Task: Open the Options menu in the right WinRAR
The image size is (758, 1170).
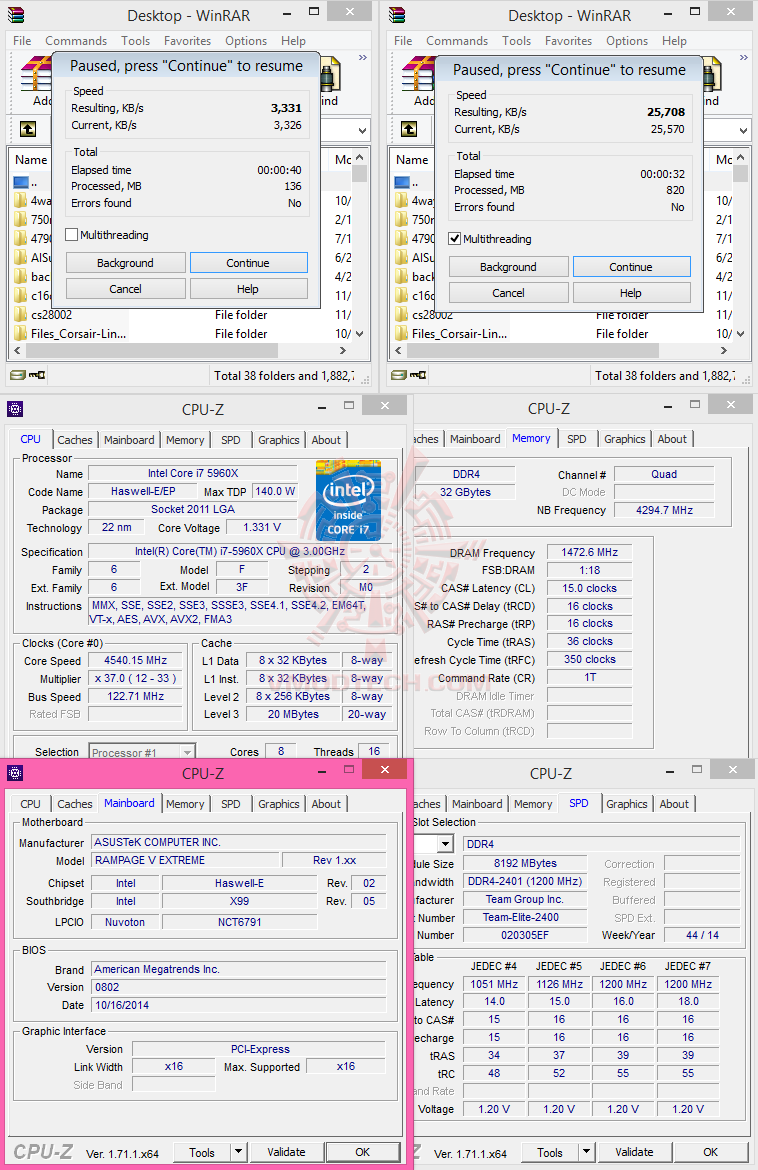Action: (x=627, y=41)
